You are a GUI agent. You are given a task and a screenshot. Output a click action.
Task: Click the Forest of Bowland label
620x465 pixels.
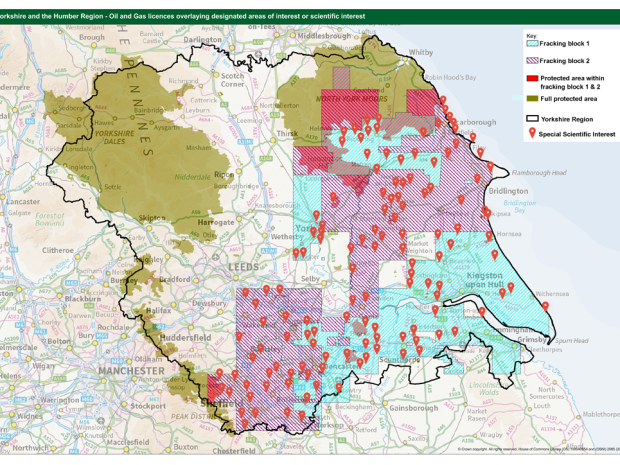click(49, 219)
